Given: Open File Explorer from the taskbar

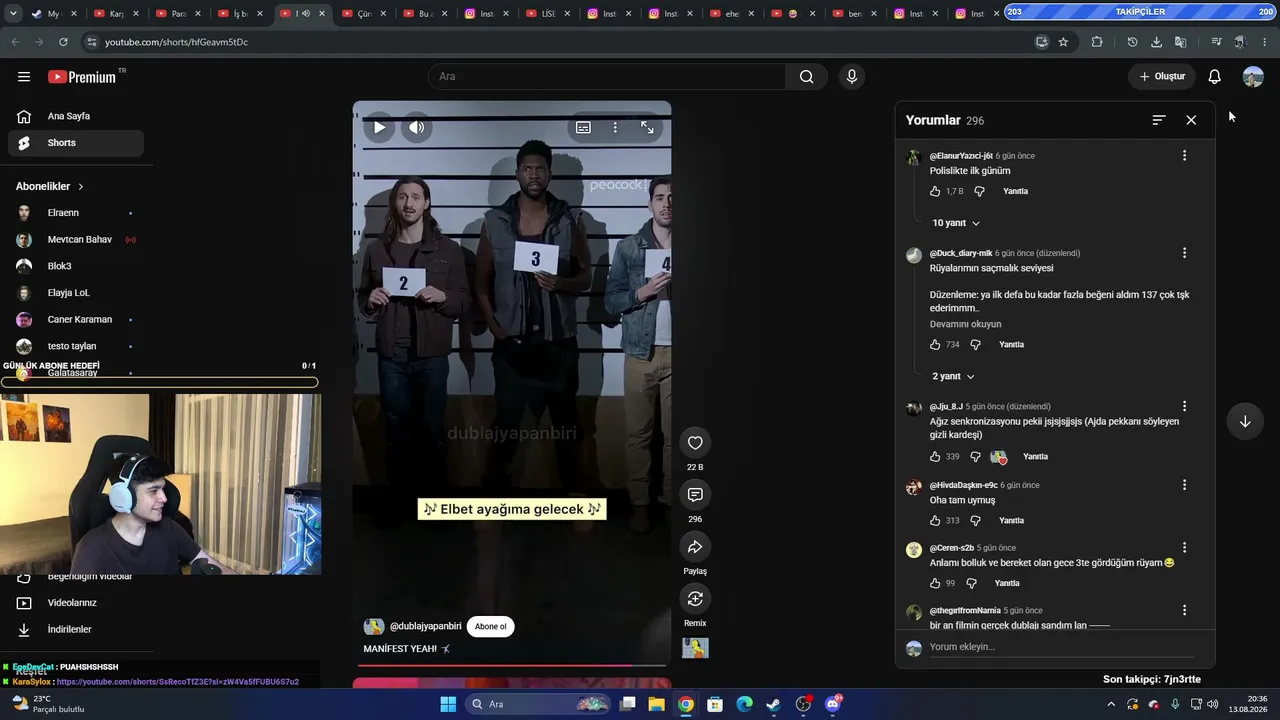Looking at the screenshot, I should (x=656, y=704).
